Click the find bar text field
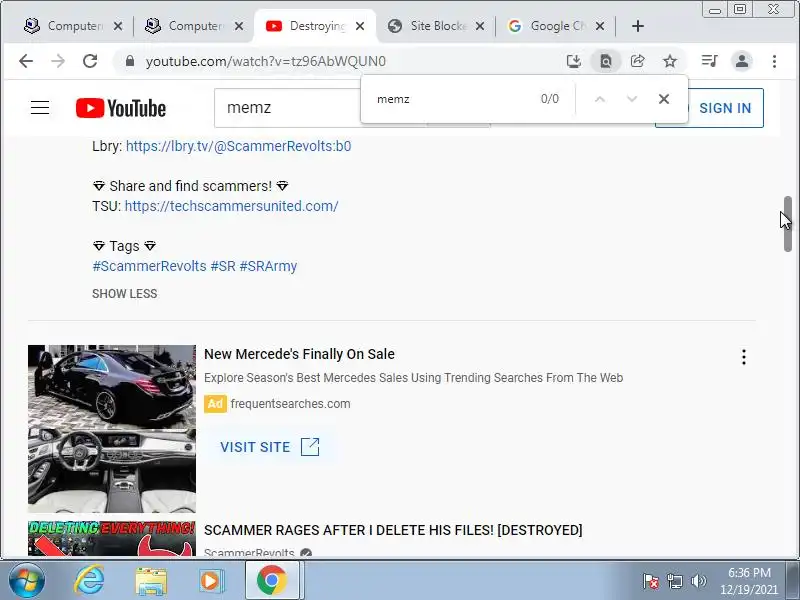Viewport: 800px width, 600px height. 452,99
